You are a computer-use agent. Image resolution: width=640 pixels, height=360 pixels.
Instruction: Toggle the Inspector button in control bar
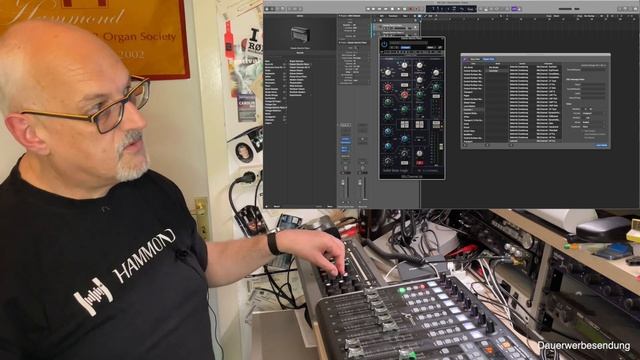(273, 9)
